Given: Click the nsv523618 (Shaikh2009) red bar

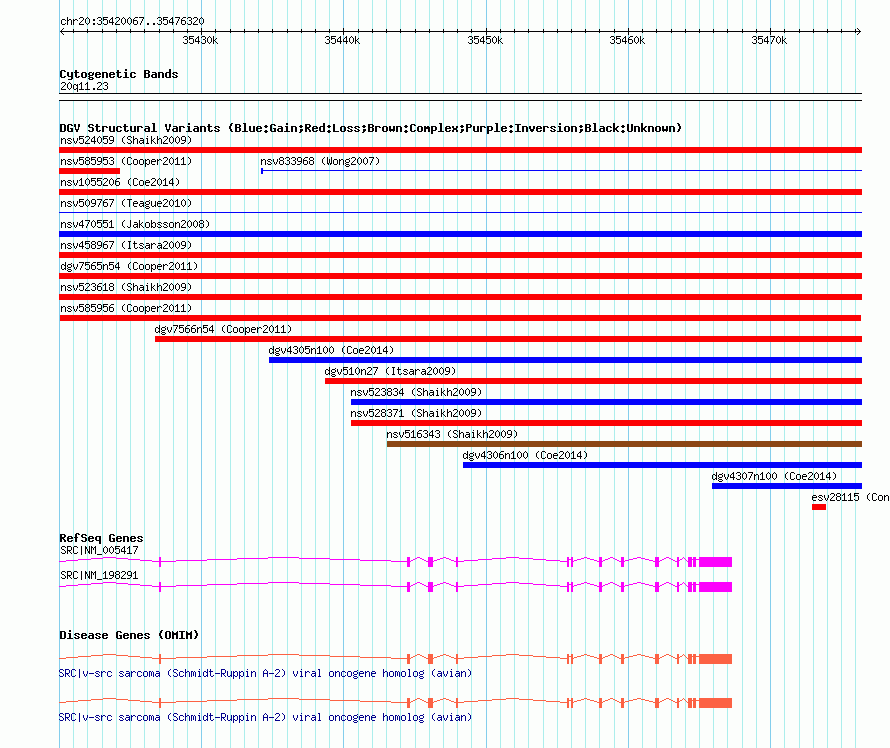Looking at the screenshot, I should tap(460, 297).
